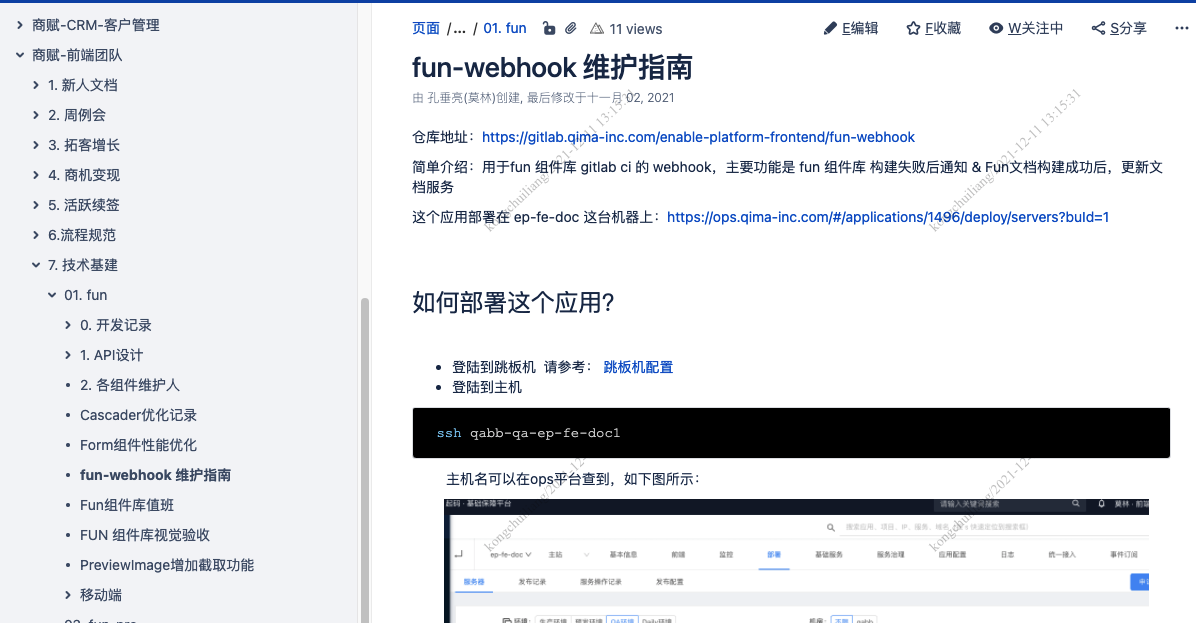1196x623 pixels.
Task: Click the star favorite icon
Action: click(x=913, y=28)
